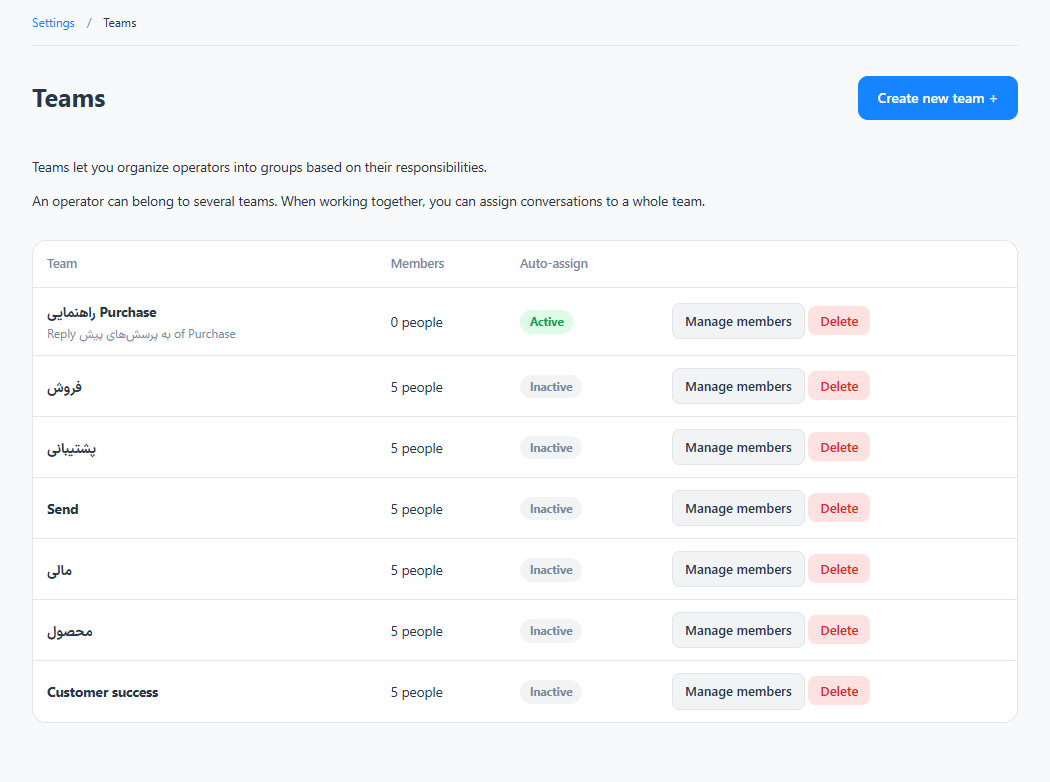The height and width of the screenshot is (782, 1050).
Task: Manage members of مالی team
Action: point(738,569)
